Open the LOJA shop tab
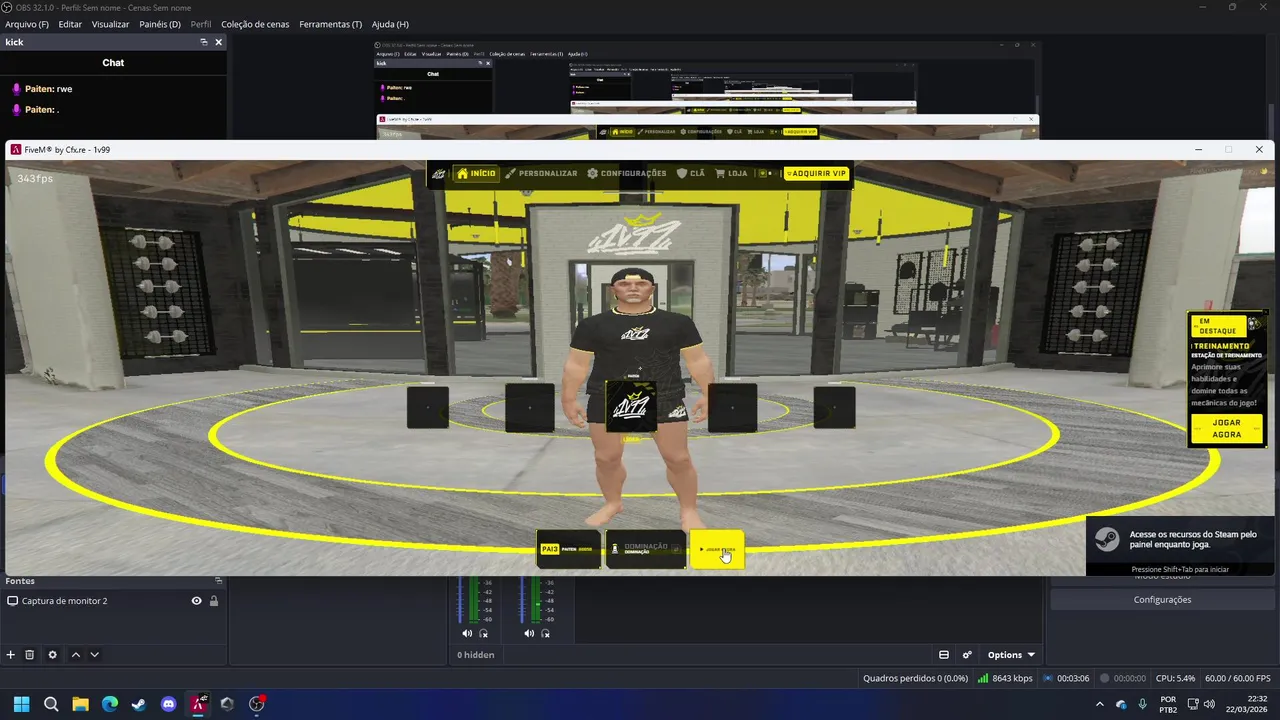 [731, 173]
